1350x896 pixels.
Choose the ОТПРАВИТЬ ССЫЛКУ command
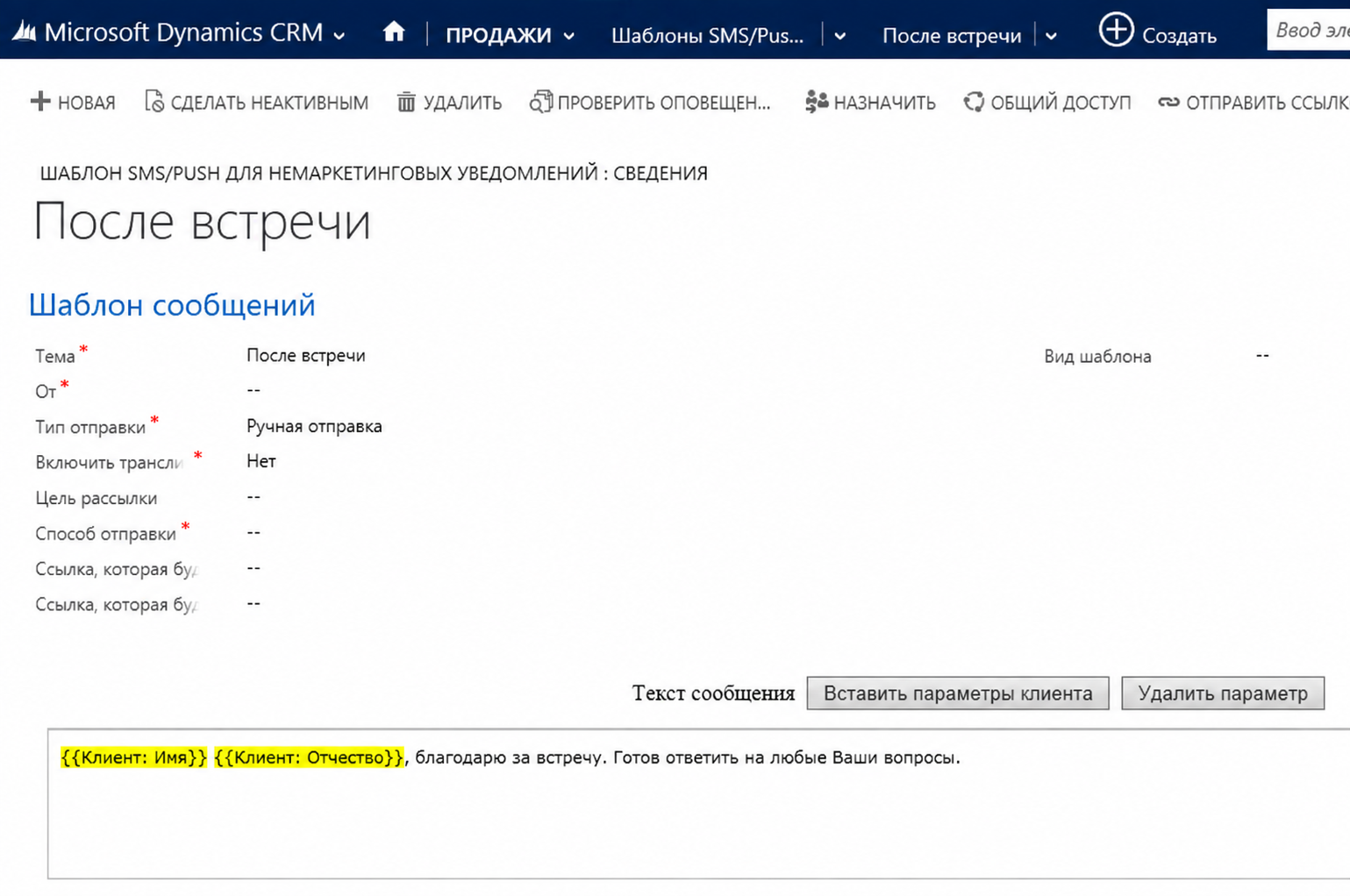click(1268, 103)
